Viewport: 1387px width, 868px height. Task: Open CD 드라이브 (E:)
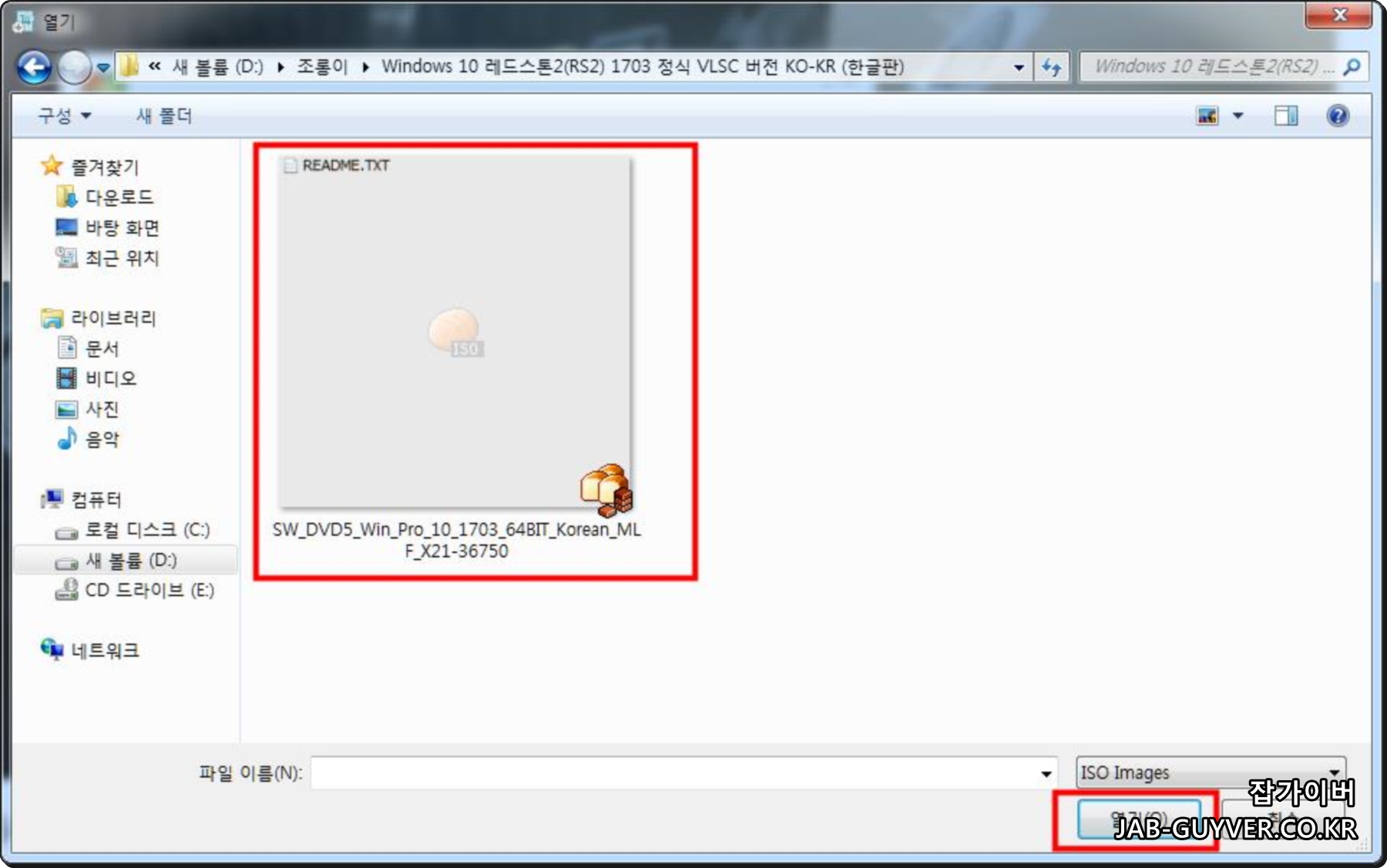click(149, 590)
